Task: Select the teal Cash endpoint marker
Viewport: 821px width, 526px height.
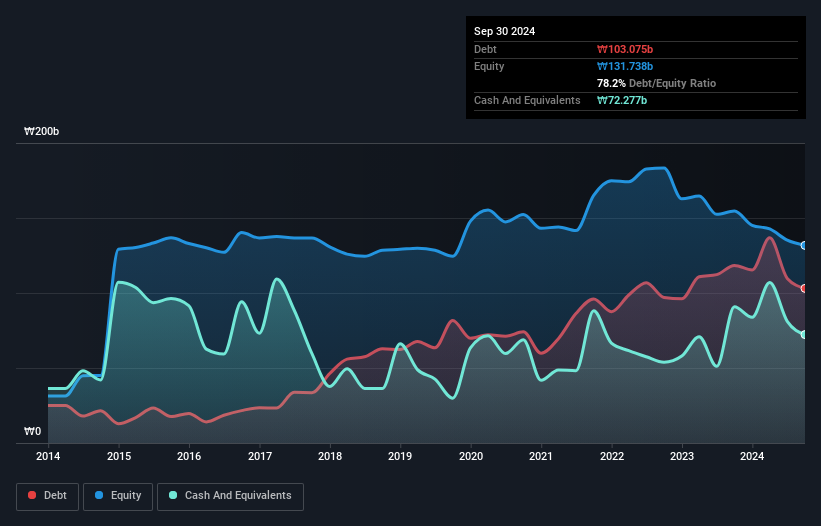Action: [x=804, y=334]
